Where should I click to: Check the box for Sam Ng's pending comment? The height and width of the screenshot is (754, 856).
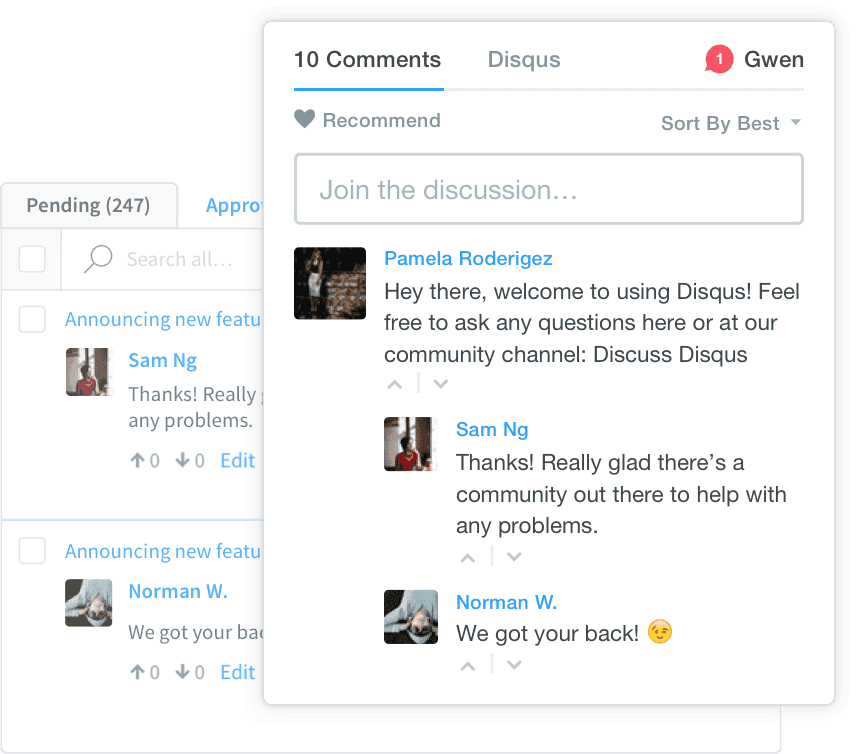pos(32,320)
